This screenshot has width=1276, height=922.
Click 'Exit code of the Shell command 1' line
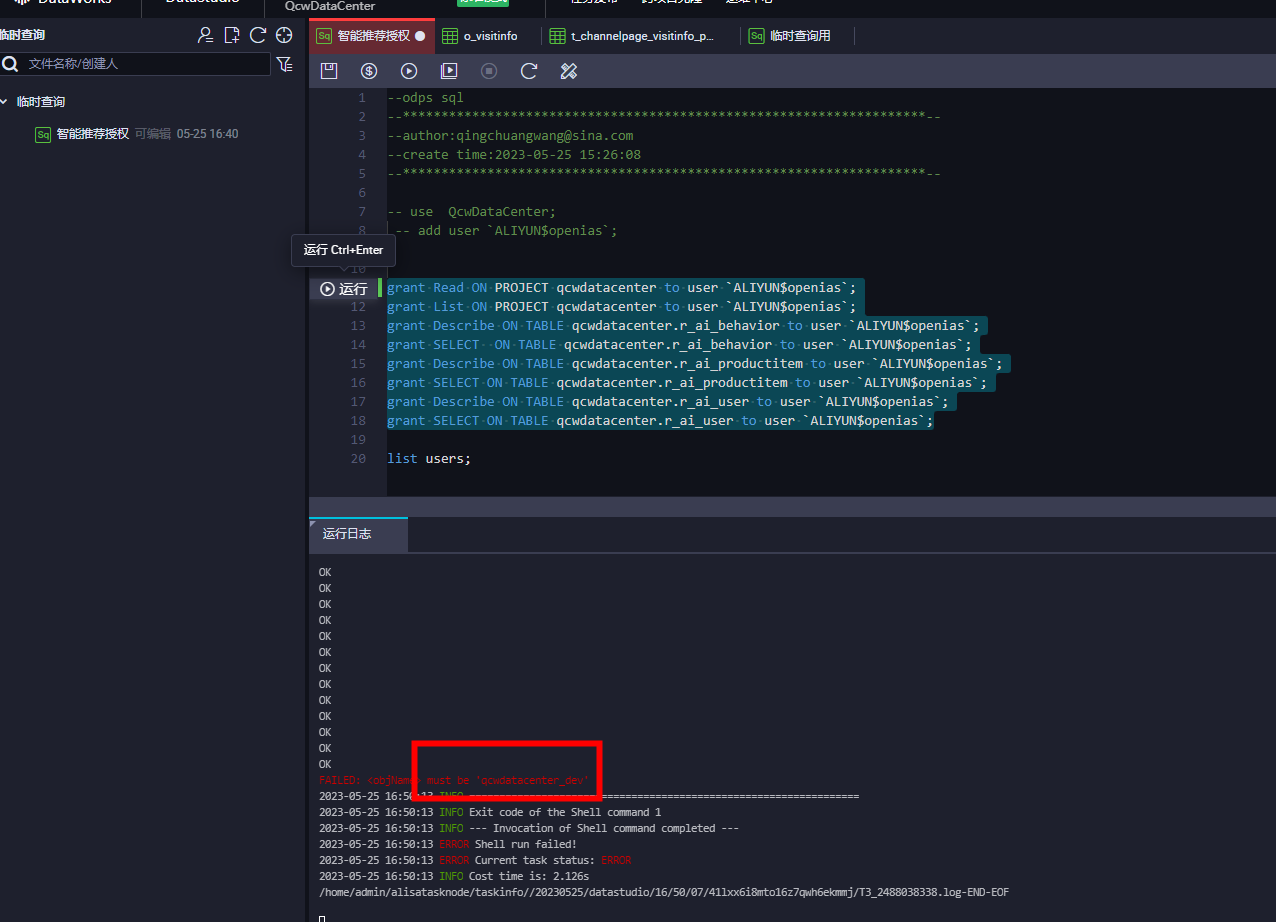point(565,812)
